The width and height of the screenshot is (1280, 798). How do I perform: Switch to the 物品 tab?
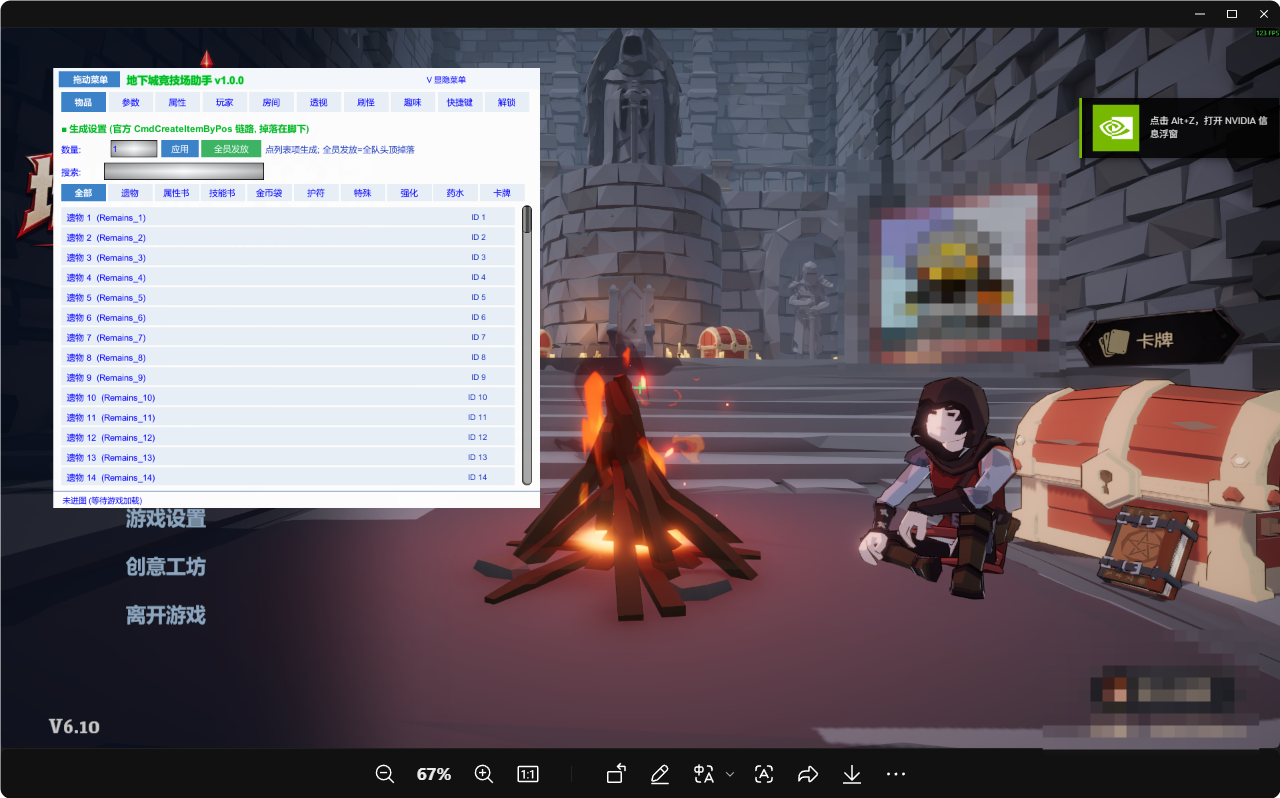pyautogui.click(x=83, y=102)
